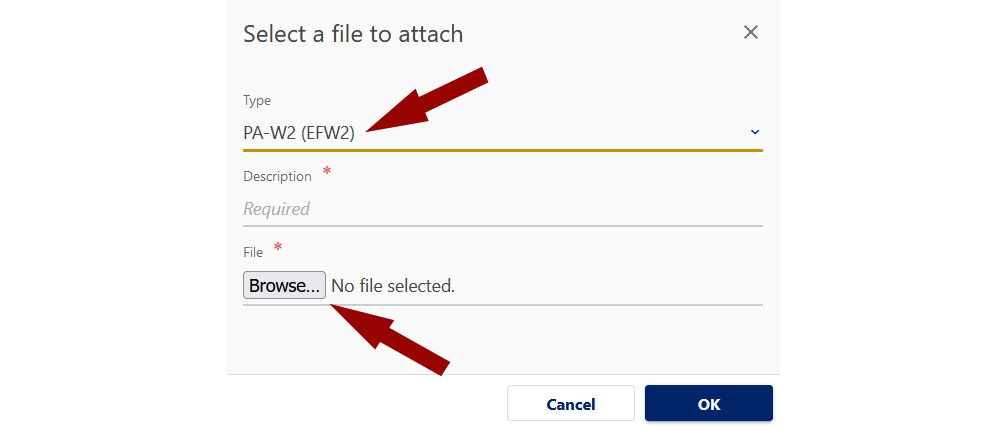Click the File field label
Screen dimensions: 1008x429
click(253, 252)
